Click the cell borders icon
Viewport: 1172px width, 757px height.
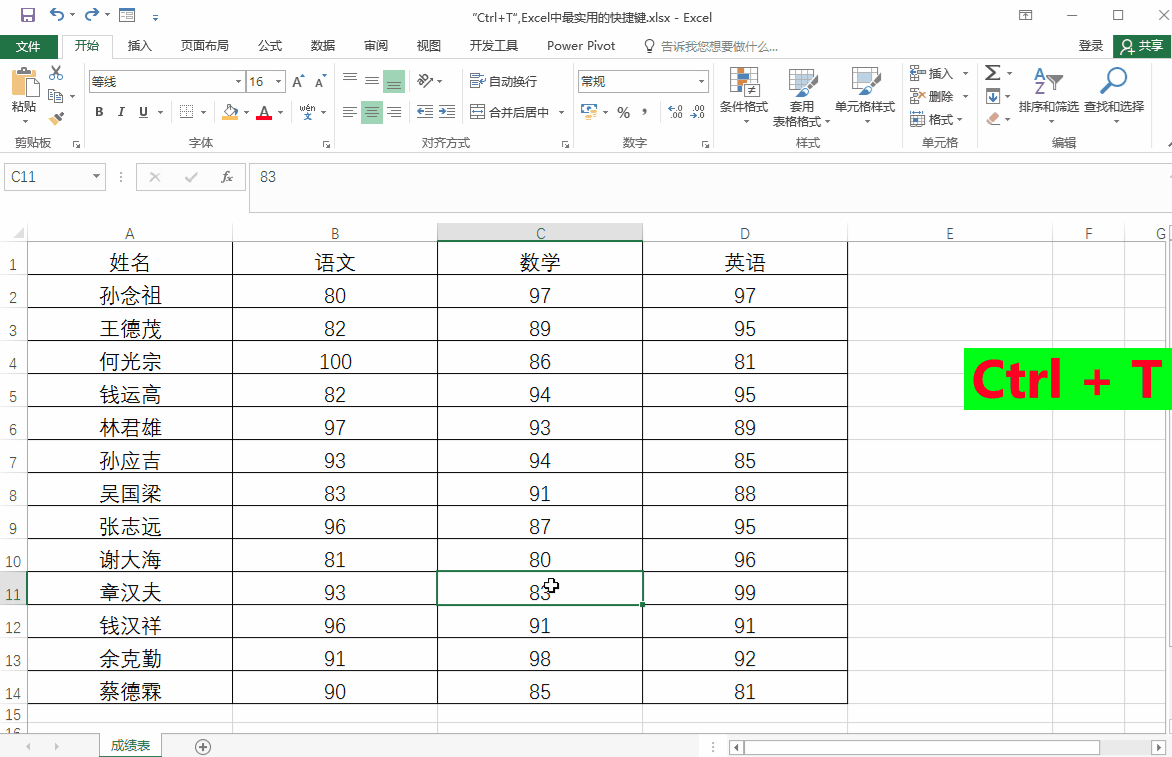point(187,112)
